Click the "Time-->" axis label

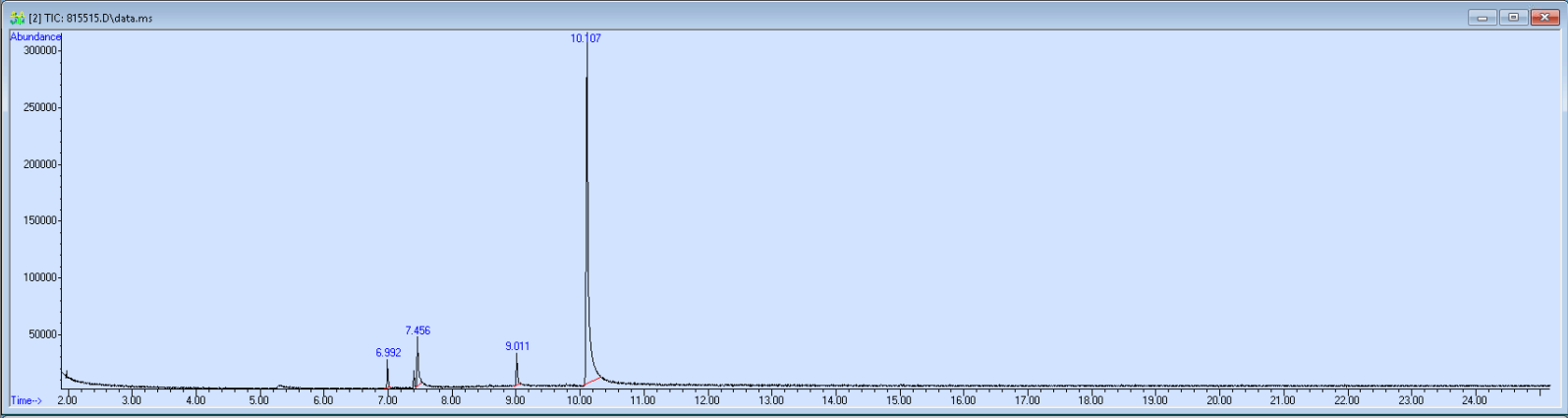pos(27,400)
